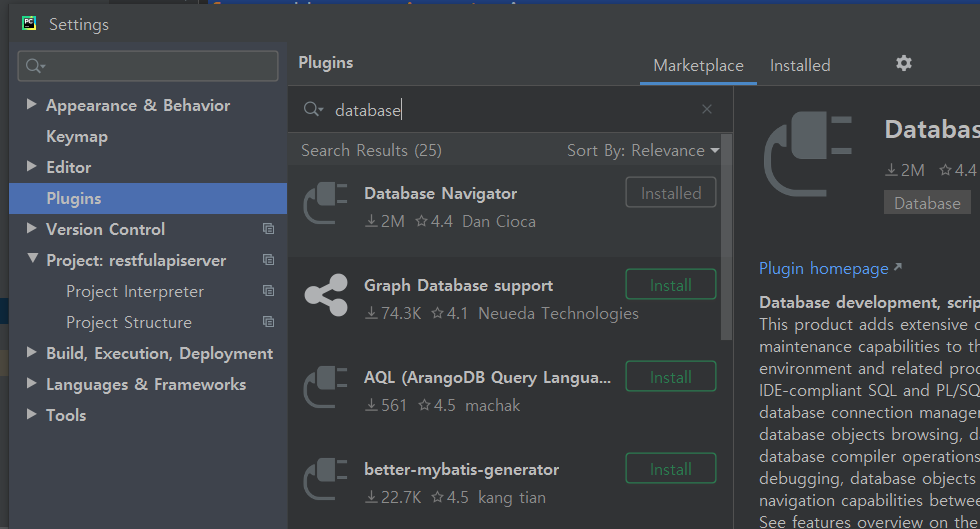Select Keymap in settings tree
This screenshot has width=980, height=529.
coord(148,136)
